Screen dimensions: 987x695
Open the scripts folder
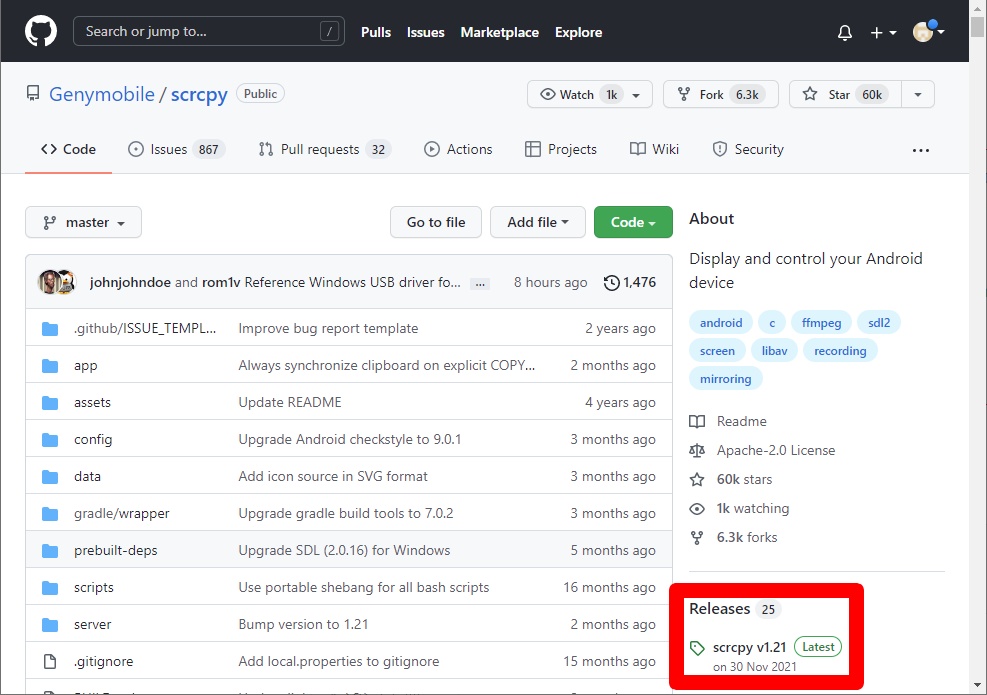coord(94,587)
